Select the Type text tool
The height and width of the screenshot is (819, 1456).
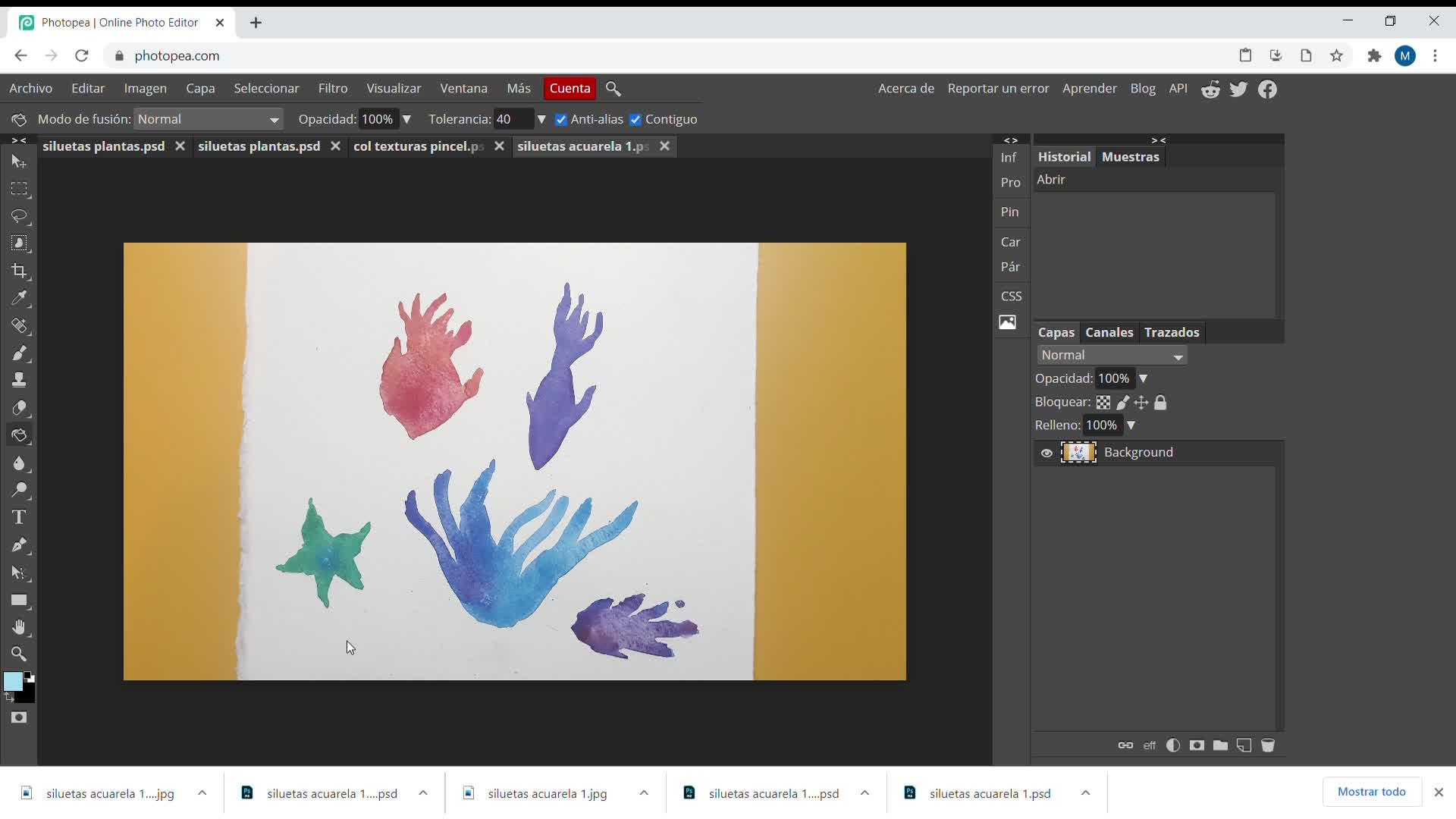pos(19,517)
